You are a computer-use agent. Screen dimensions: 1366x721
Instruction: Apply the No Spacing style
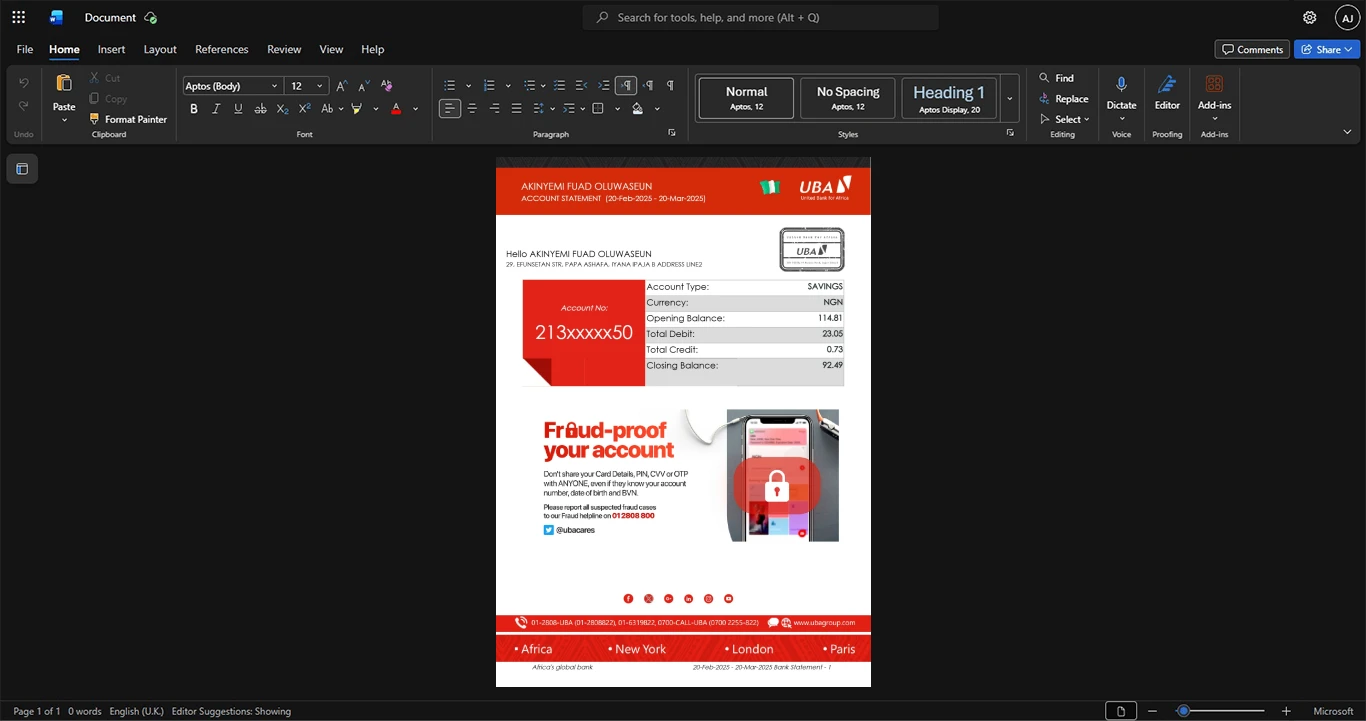(x=848, y=99)
